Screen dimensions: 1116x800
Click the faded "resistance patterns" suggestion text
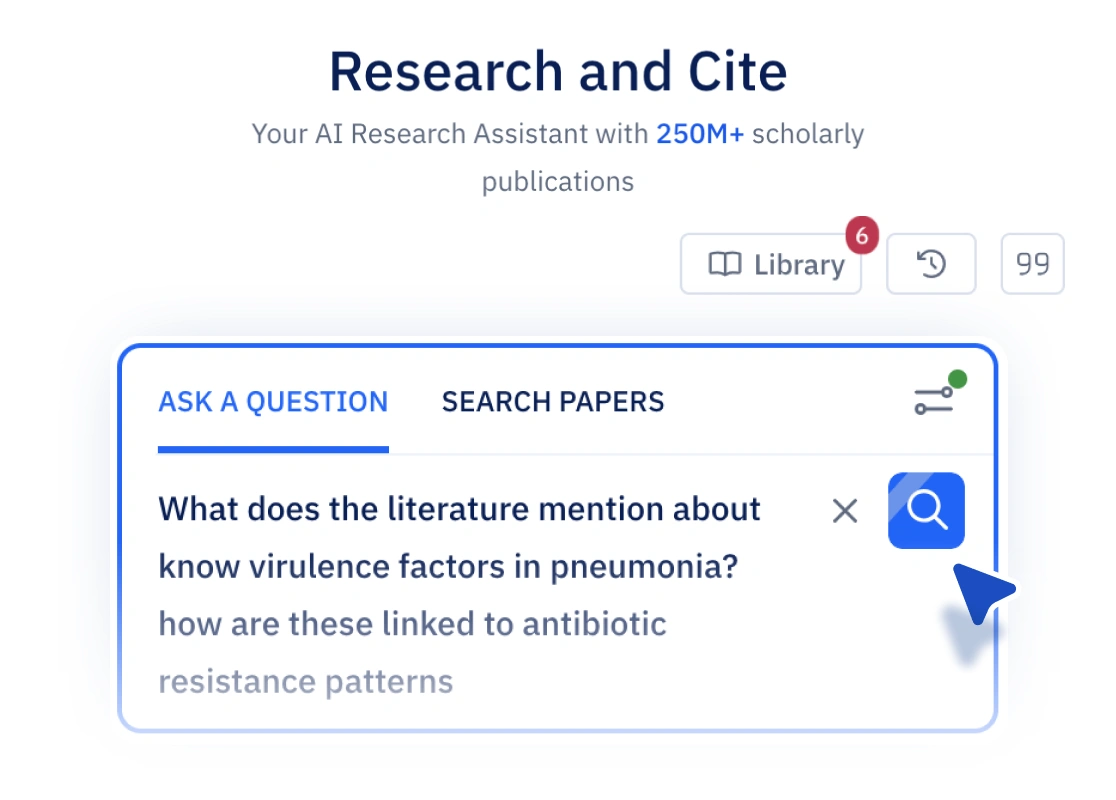click(306, 682)
